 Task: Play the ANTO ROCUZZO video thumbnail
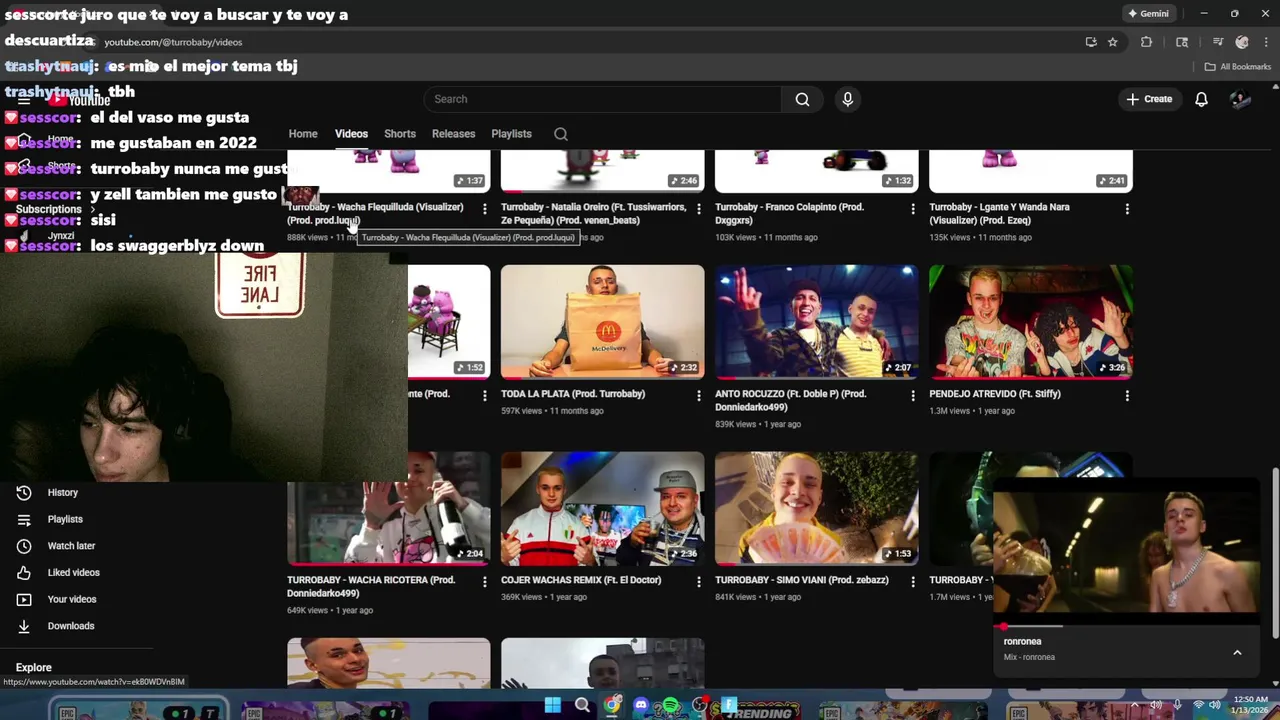coord(816,322)
